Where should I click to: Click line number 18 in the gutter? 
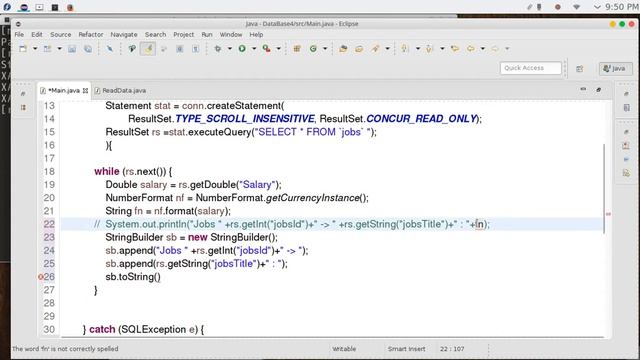point(49,171)
